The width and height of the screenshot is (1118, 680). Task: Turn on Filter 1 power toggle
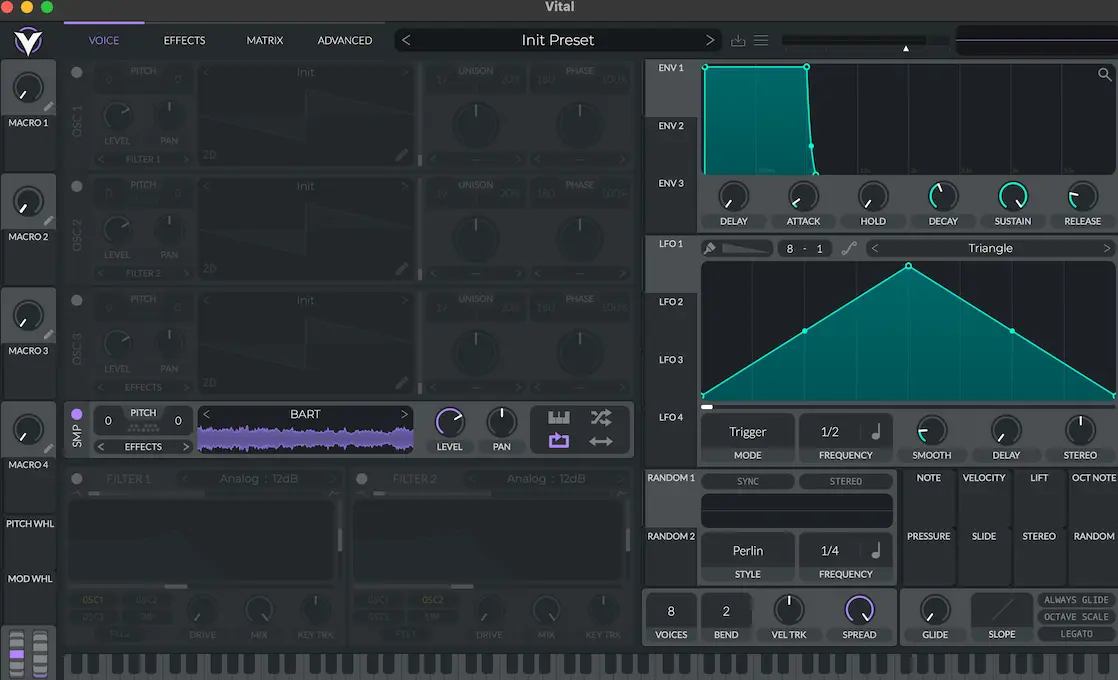(x=77, y=479)
